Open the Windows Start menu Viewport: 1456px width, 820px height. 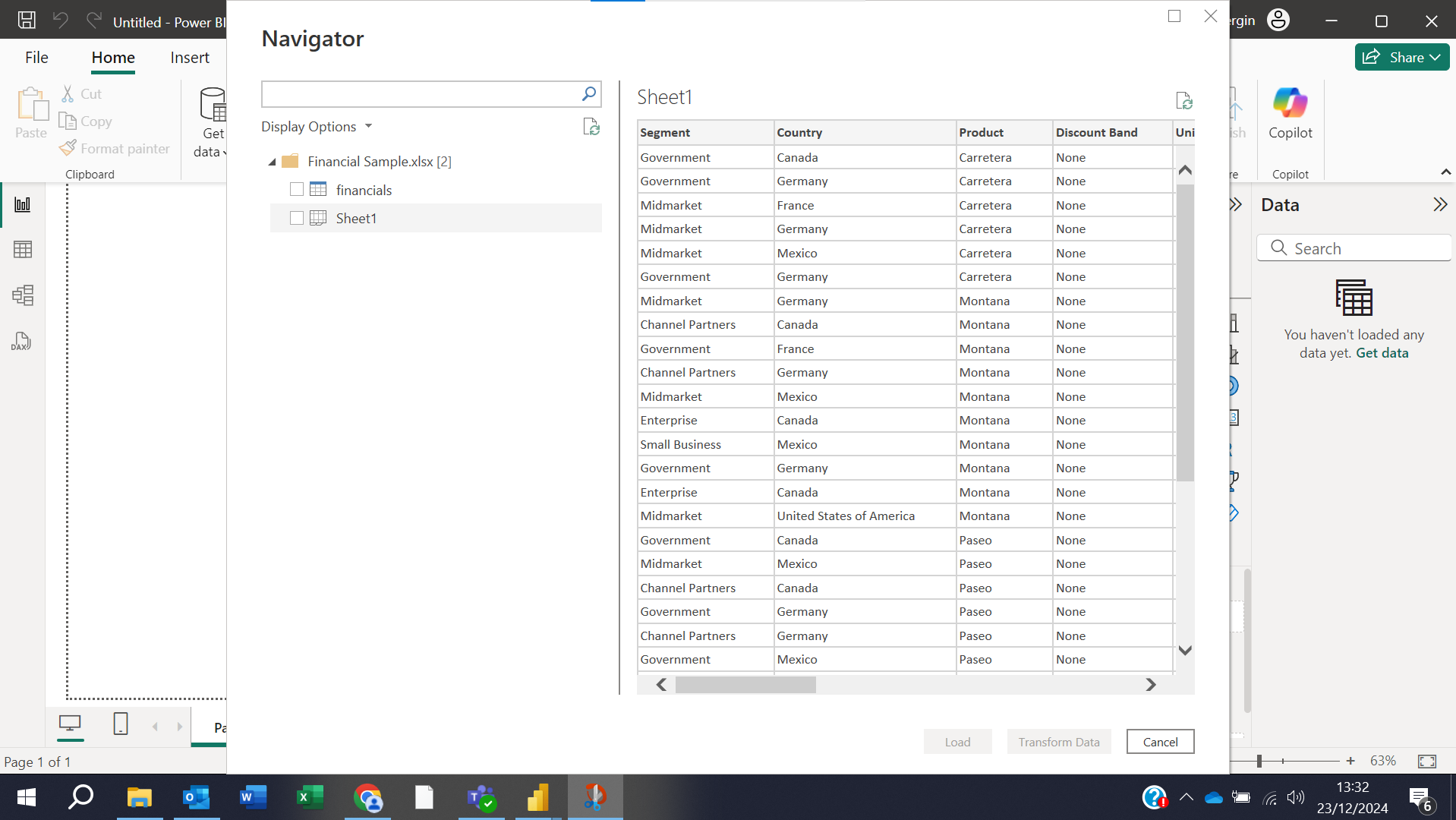27,797
